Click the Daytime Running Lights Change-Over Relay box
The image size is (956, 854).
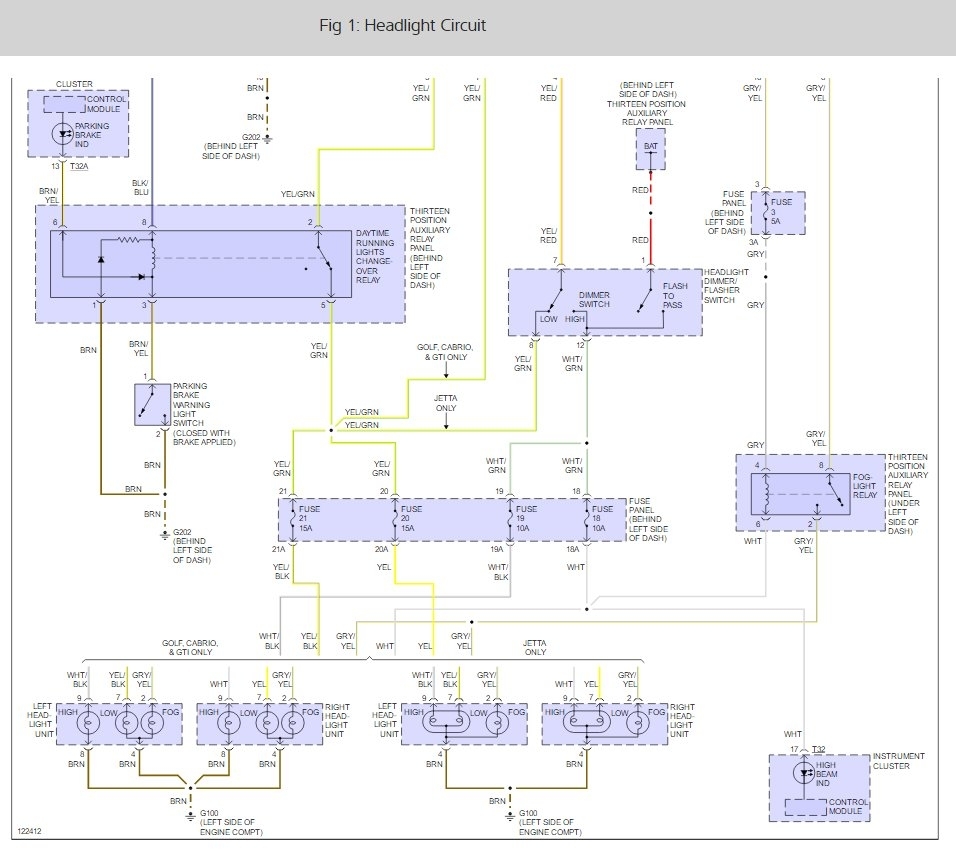click(201, 264)
